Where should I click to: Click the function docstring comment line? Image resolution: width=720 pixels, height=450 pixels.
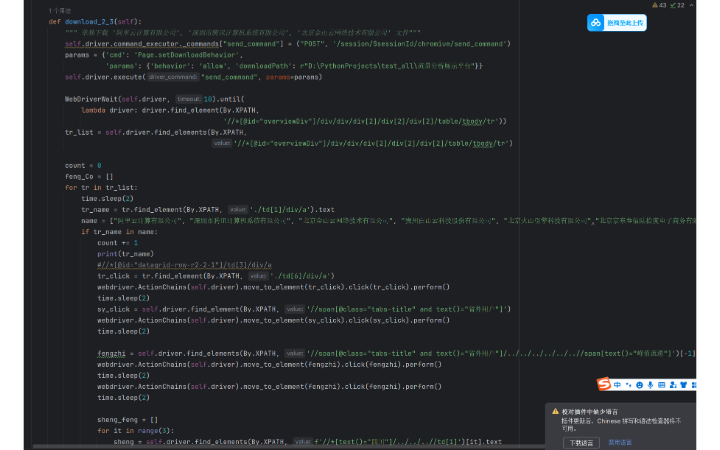tap(242, 33)
